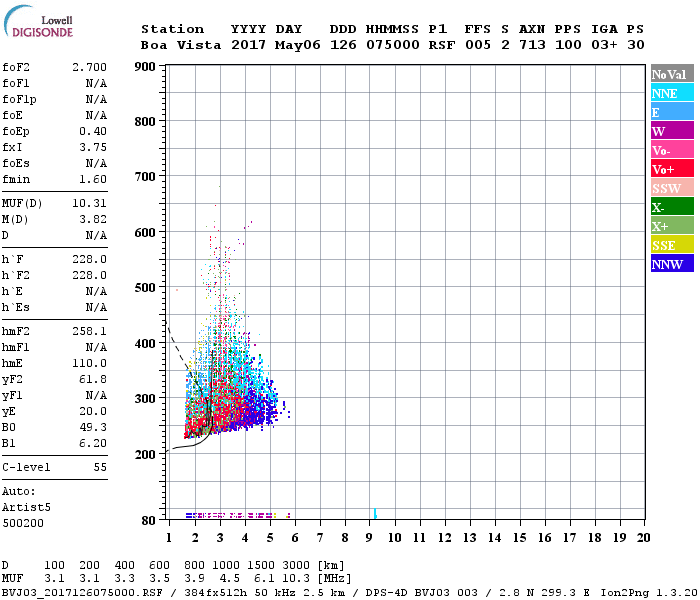Select the C-level value 55
This screenshot has height=600, width=700.
click(100, 467)
